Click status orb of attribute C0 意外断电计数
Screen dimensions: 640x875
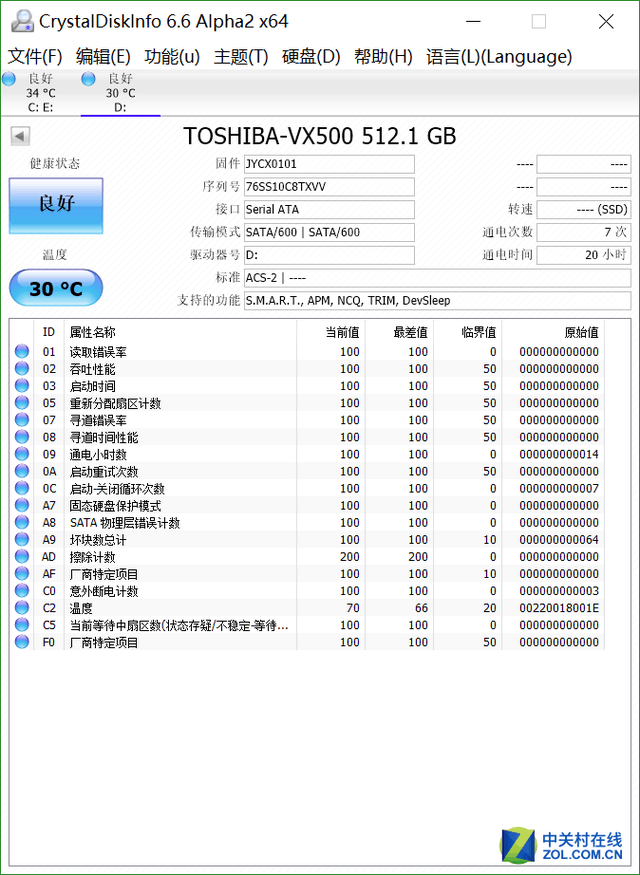coord(22,590)
